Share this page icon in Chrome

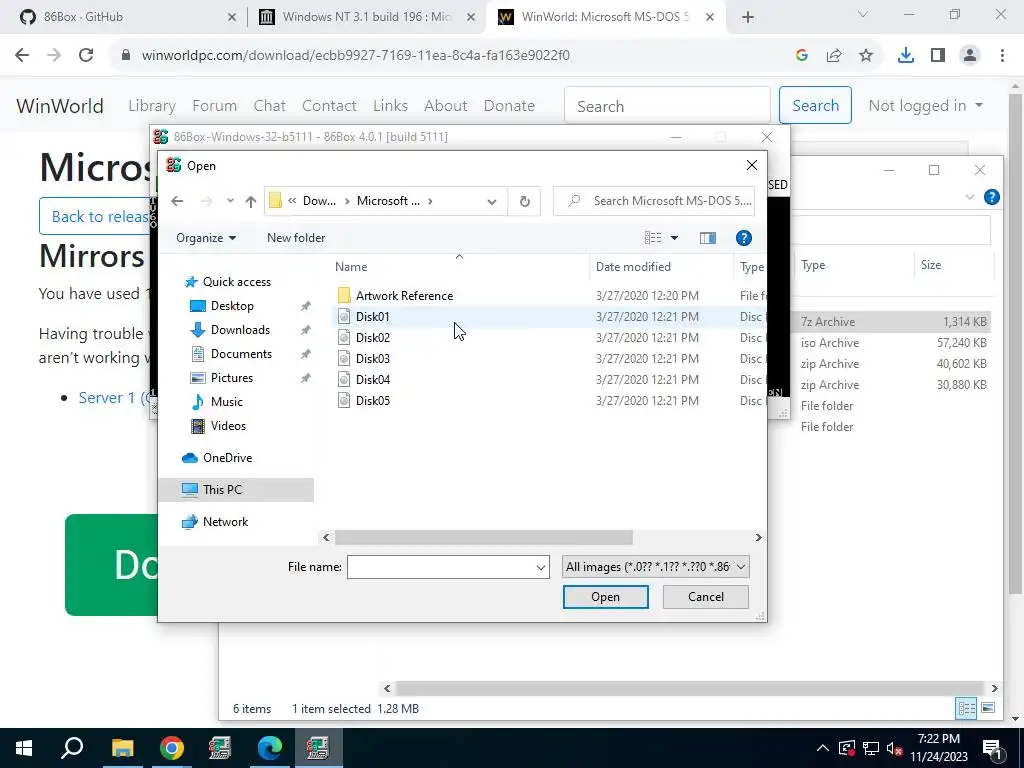click(834, 56)
